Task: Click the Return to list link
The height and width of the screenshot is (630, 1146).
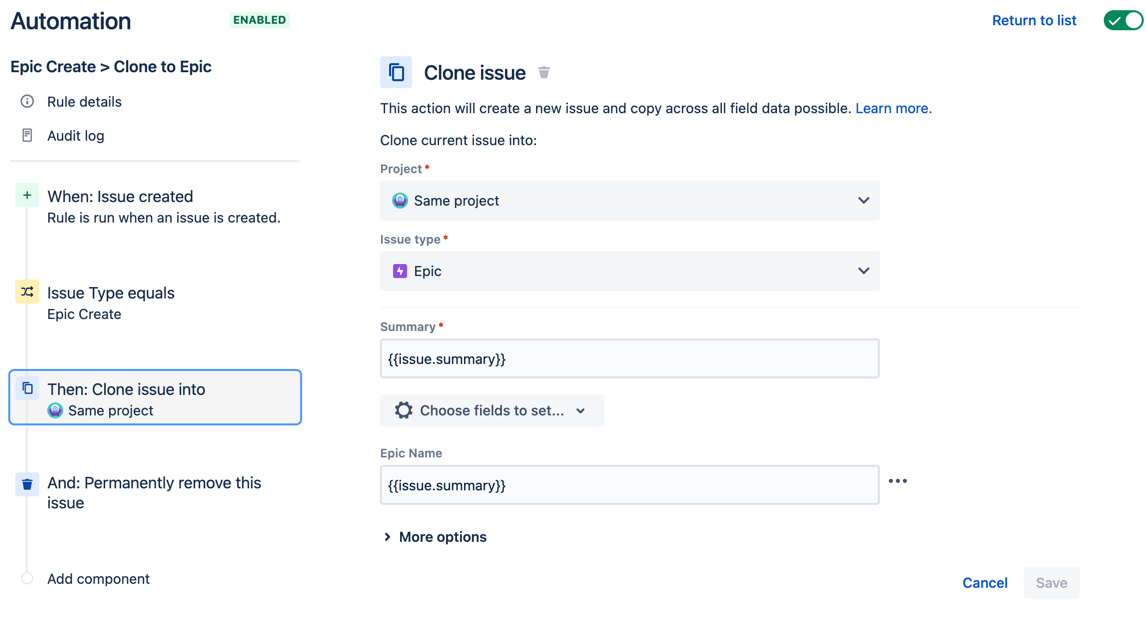Action: [1033, 20]
